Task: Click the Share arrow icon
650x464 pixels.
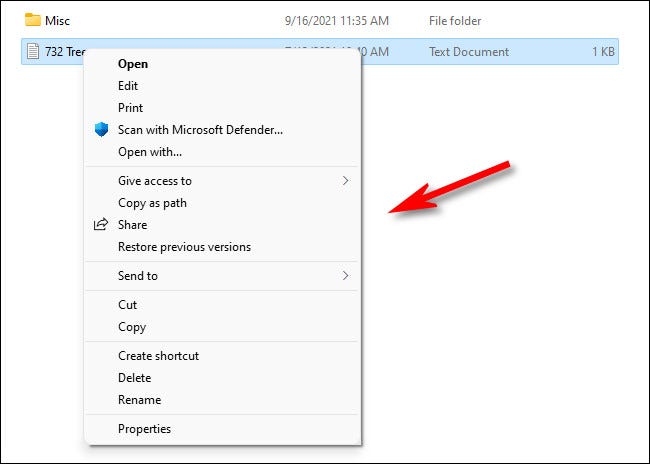Action: tap(101, 225)
